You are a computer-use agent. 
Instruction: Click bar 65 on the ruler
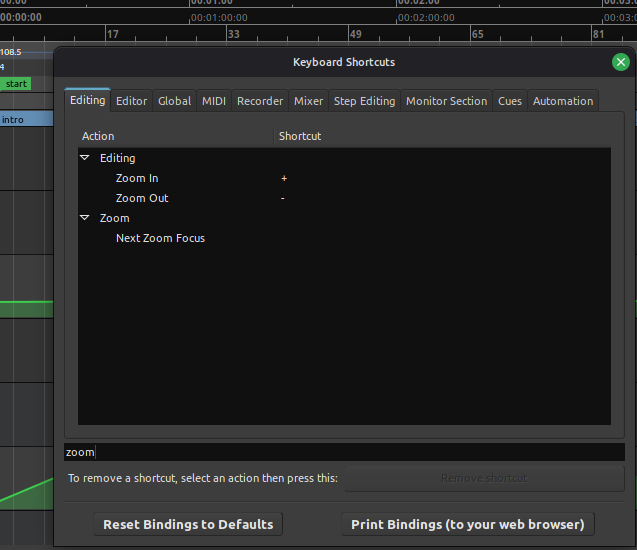point(477,34)
